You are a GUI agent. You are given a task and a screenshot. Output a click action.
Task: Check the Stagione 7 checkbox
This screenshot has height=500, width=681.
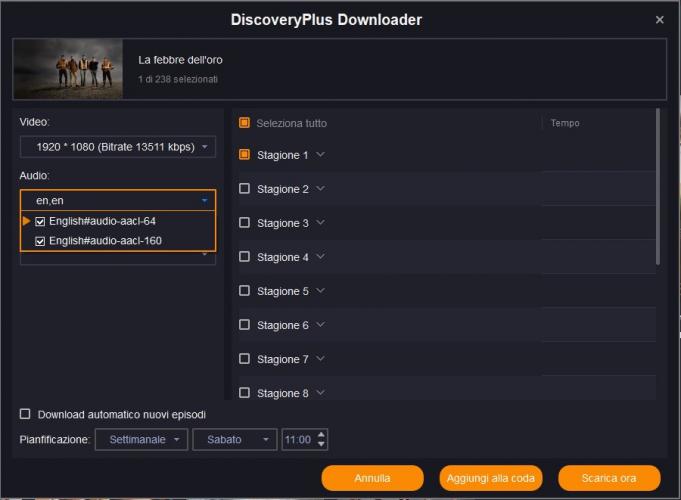click(245, 359)
